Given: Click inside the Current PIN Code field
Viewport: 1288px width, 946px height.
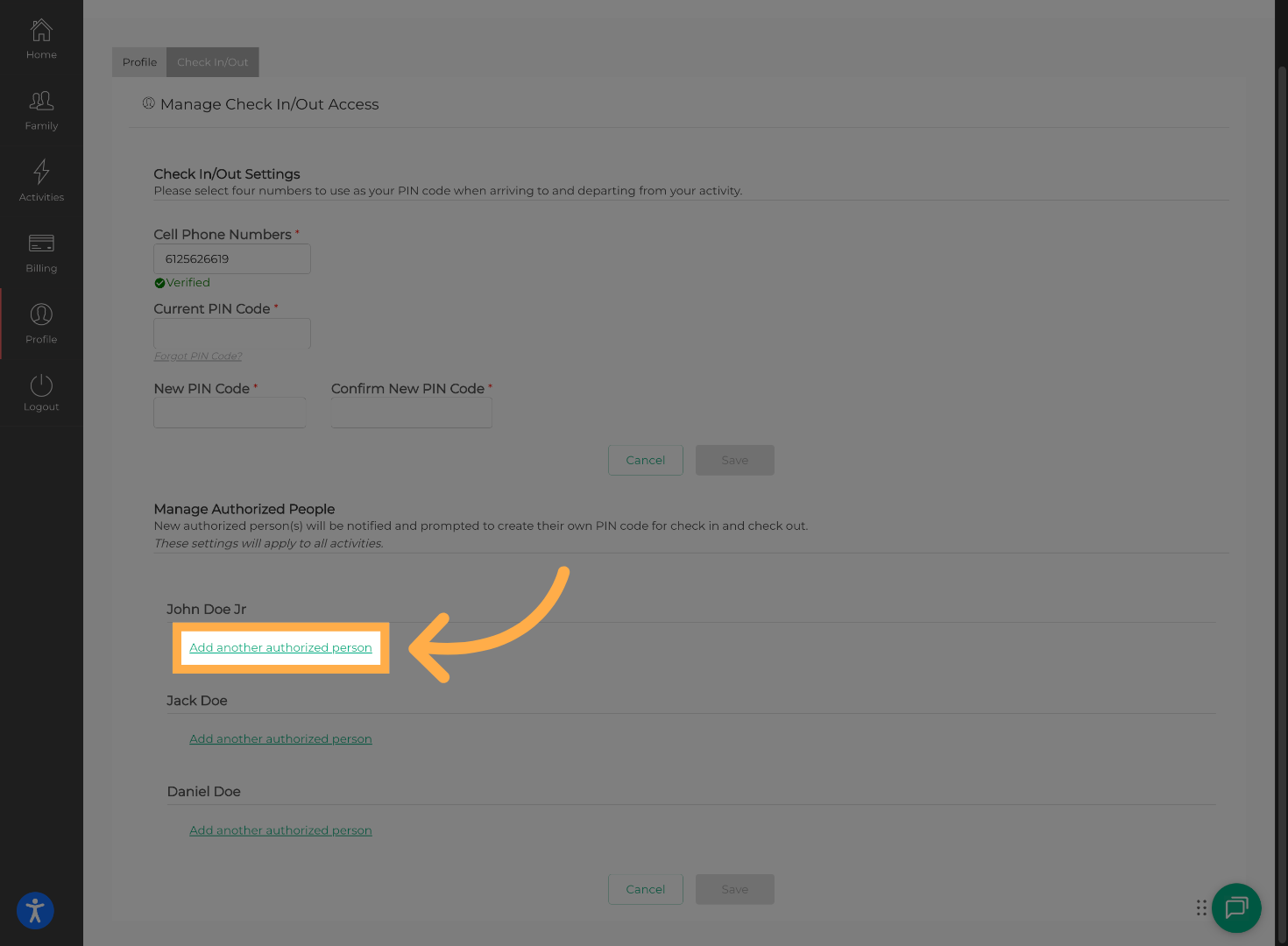Looking at the screenshot, I should 231,333.
